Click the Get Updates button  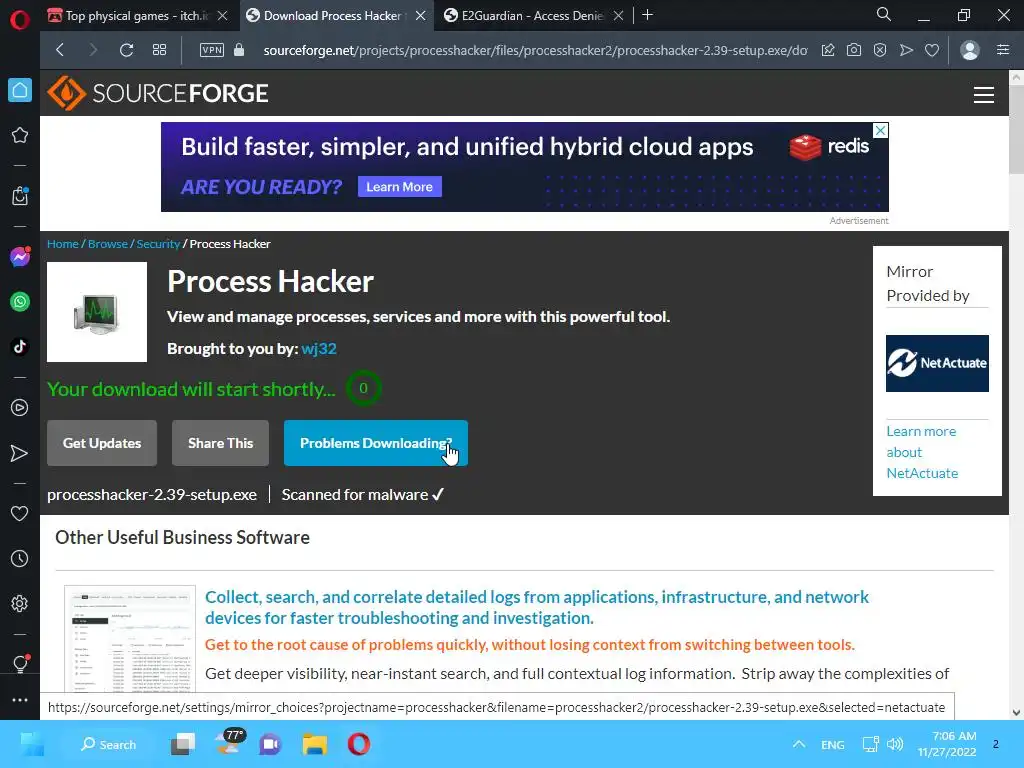click(102, 443)
